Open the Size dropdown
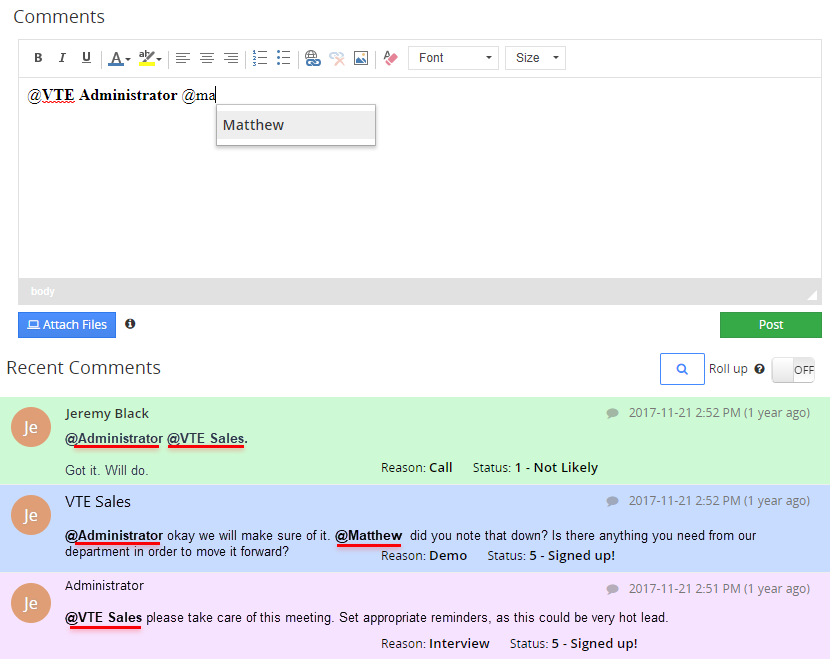Image resolution: width=830 pixels, height=659 pixels. 535,58
